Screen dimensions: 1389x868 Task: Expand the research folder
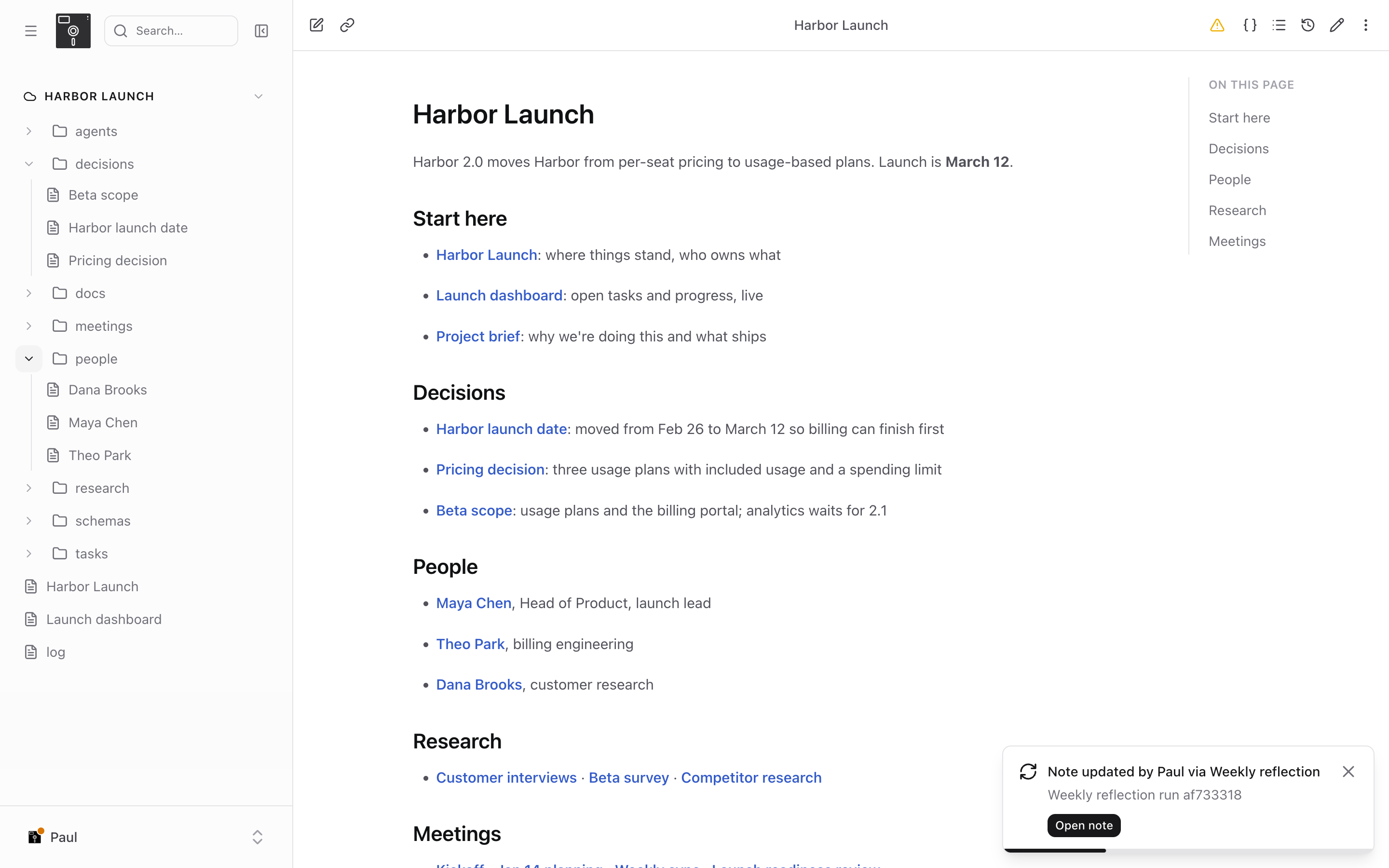click(29, 488)
